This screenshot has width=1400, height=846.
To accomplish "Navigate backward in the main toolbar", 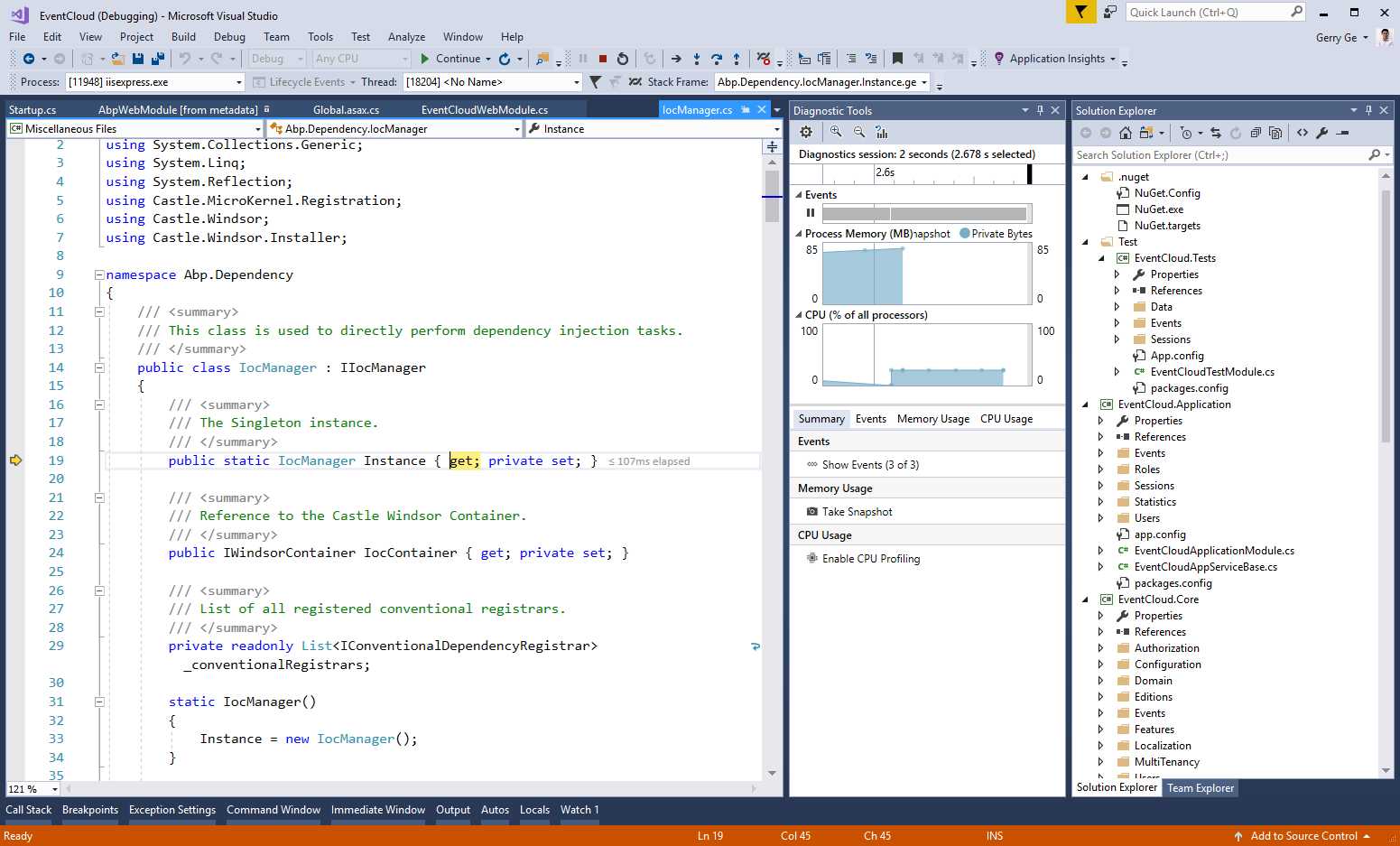I will pos(29,59).
